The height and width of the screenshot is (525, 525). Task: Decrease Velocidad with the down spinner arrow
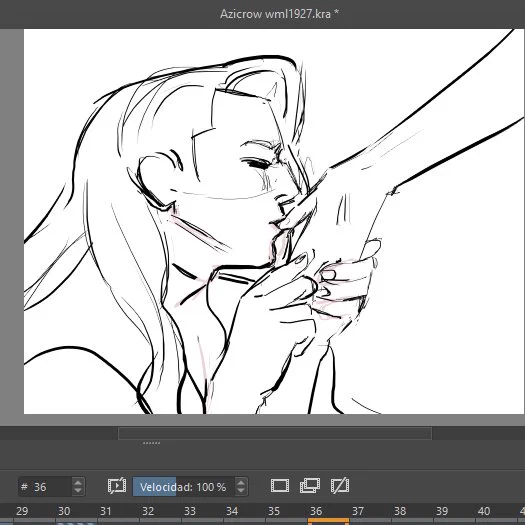[x=241, y=491]
